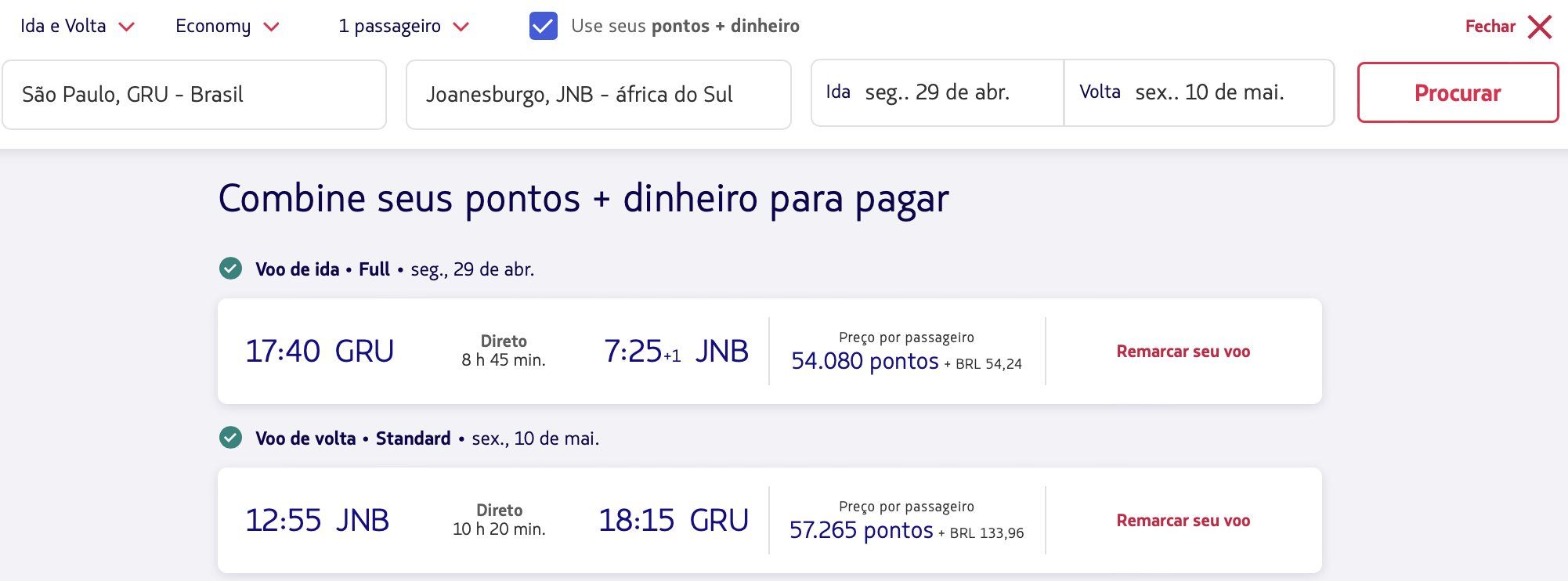This screenshot has width=1568, height=581.
Task: Click the 54.080 pontos outbound price
Action: click(x=865, y=361)
